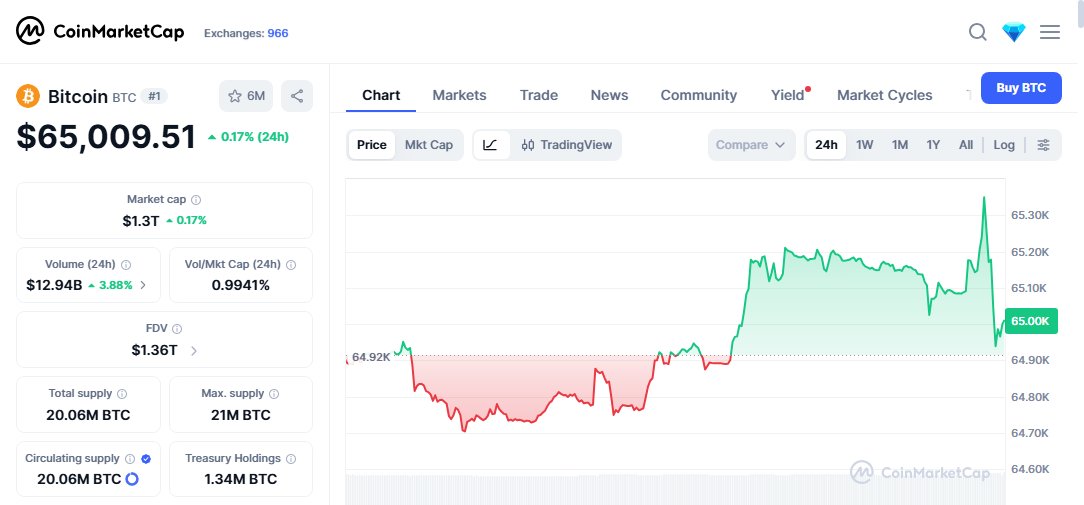The width and height of the screenshot is (1084, 505).
Task: Open chart settings sliders icon
Action: pyautogui.click(x=1043, y=145)
